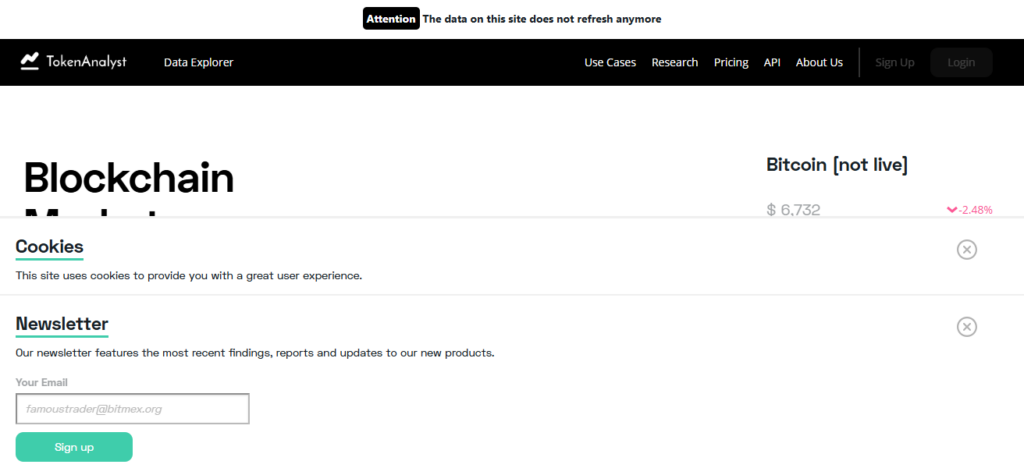Click the data does not refresh notice

pos(542,19)
